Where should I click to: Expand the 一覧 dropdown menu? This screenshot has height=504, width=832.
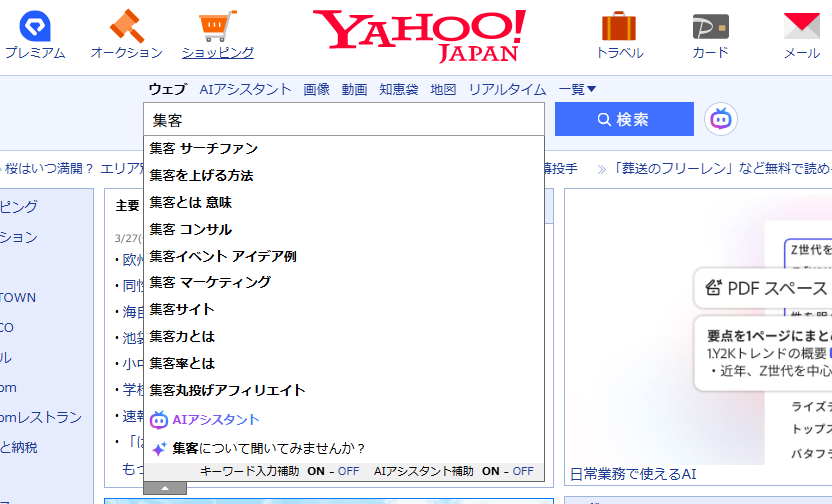[x=577, y=89]
